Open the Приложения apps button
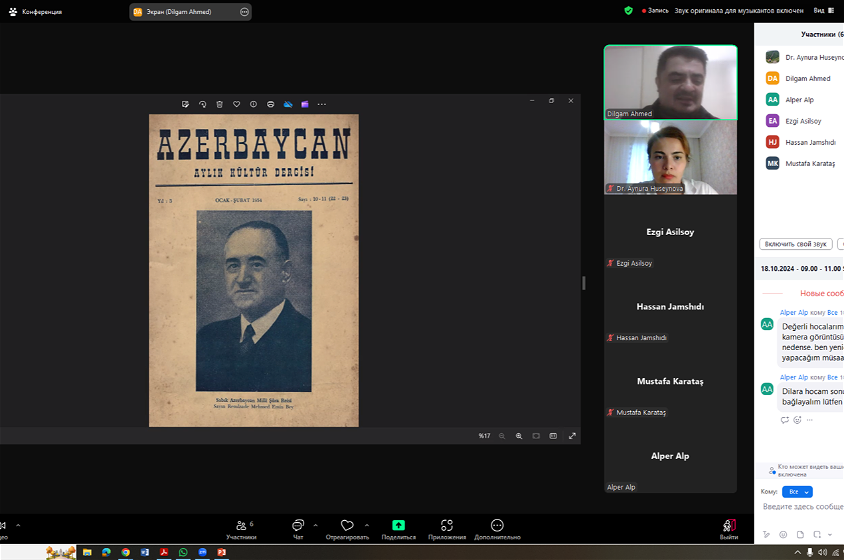The height and width of the screenshot is (560, 844). tap(447, 529)
